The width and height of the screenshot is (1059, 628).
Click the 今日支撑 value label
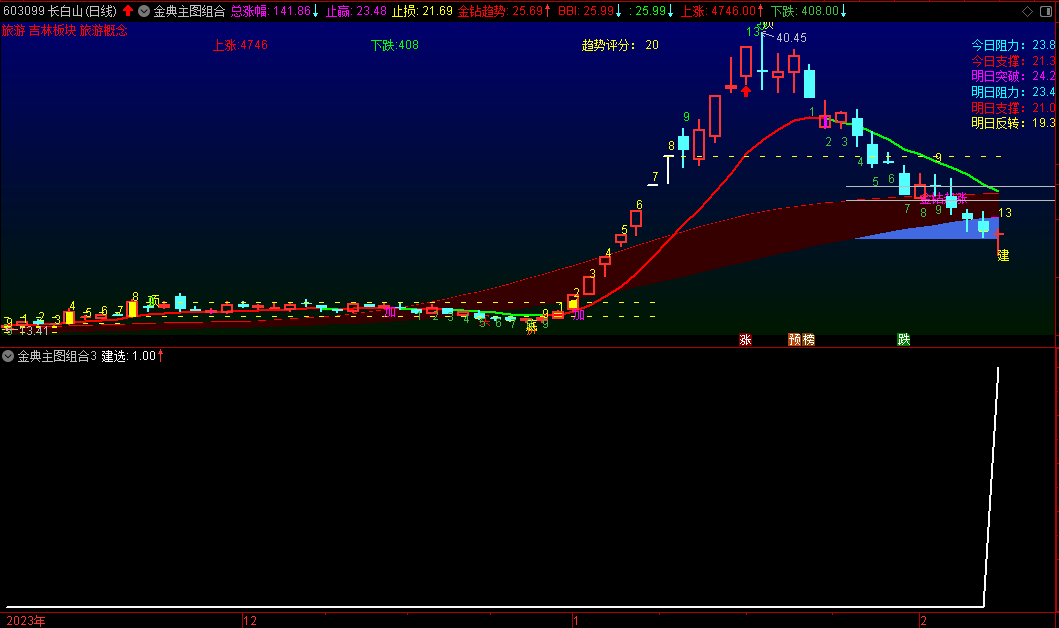[x=1013, y=61]
